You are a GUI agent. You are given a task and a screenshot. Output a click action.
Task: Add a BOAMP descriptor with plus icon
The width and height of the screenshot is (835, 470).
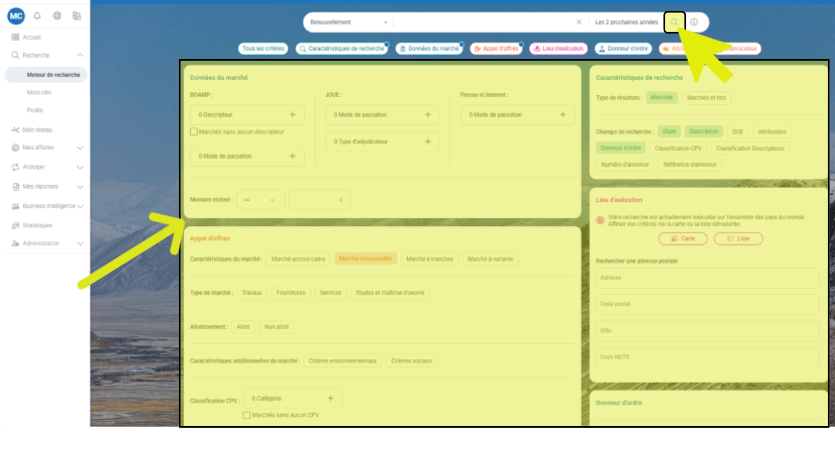click(x=292, y=115)
